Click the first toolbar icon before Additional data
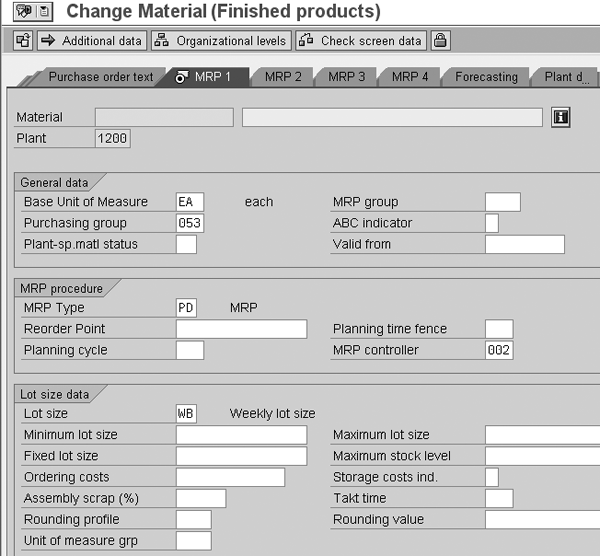Viewport: 600px width, 556px height. (x=24, y=41)
